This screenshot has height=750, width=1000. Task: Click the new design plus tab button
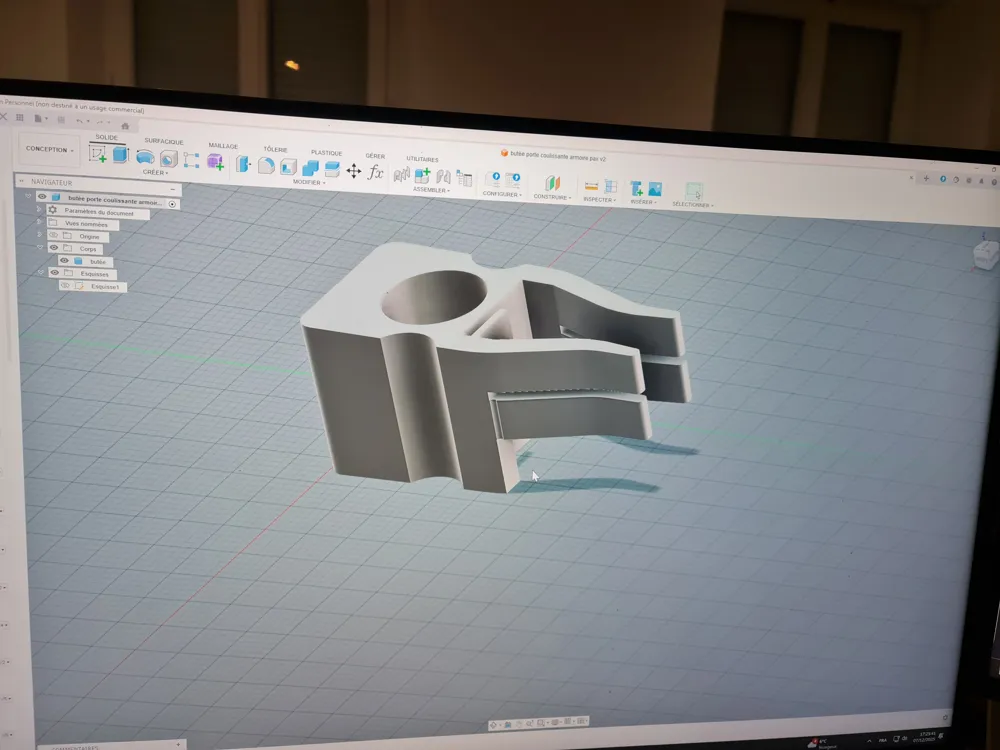(x=926, y=179)
